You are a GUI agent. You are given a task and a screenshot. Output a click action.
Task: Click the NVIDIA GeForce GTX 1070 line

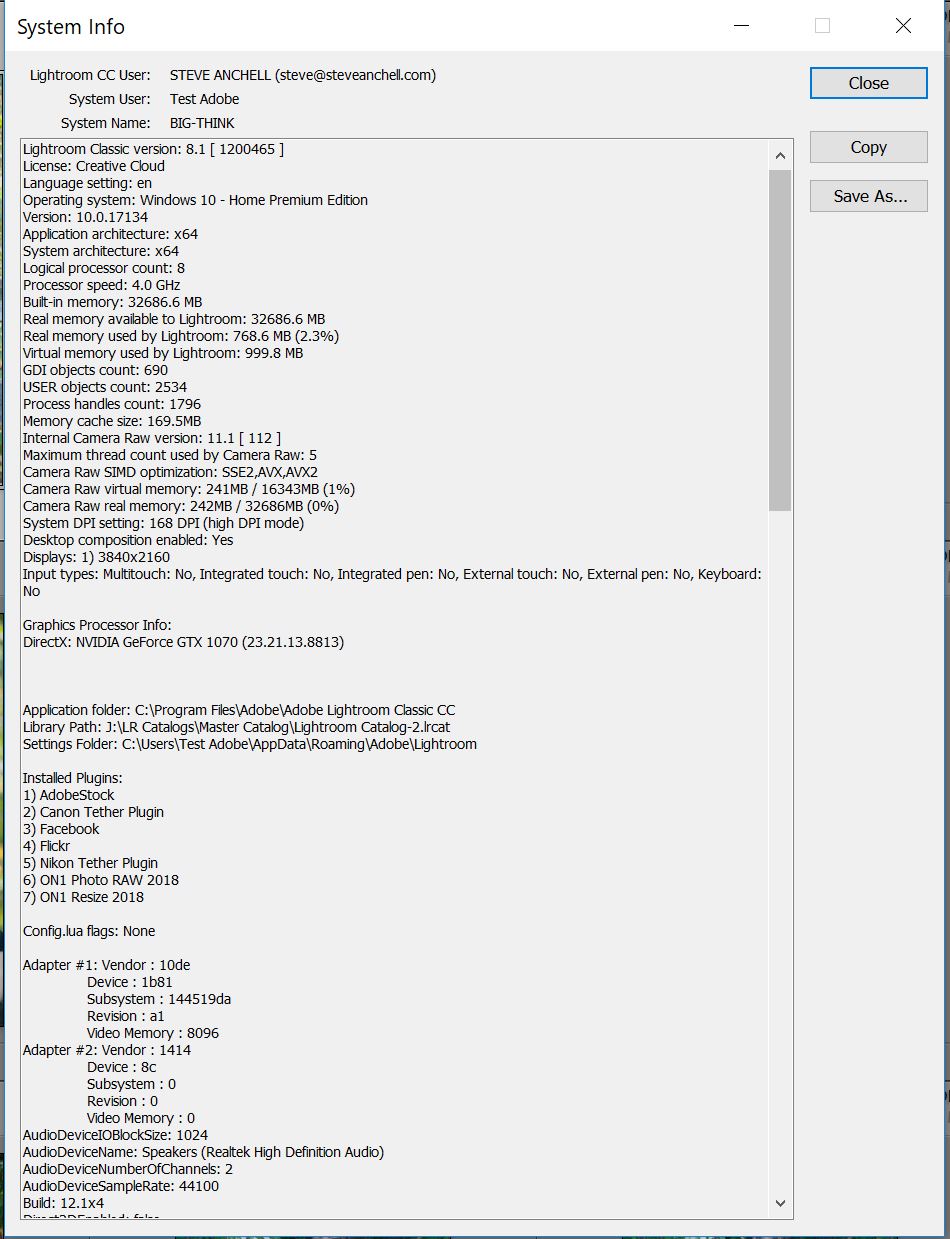tap(183, 642)
